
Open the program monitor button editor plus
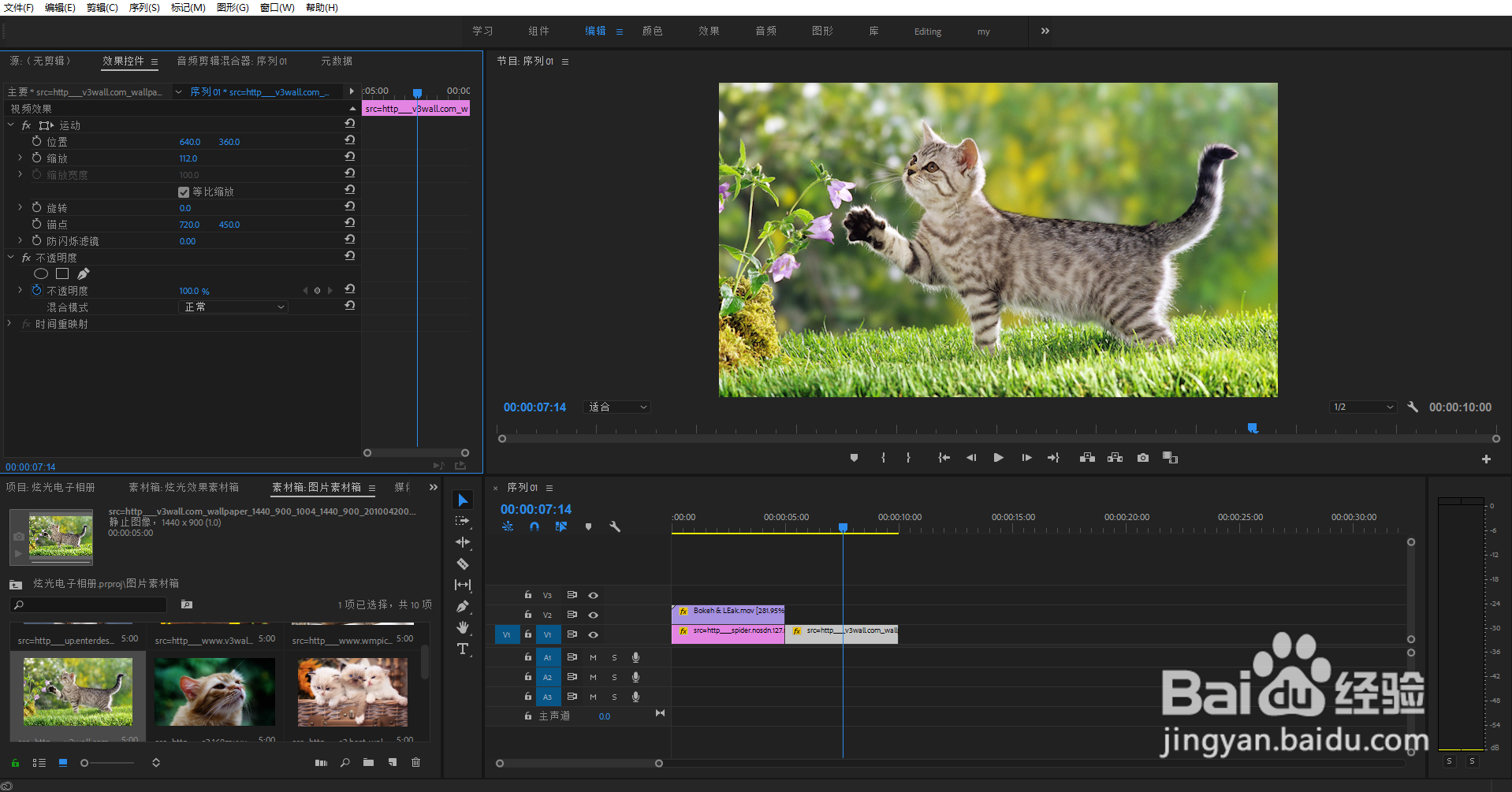tap(1486, 459)
